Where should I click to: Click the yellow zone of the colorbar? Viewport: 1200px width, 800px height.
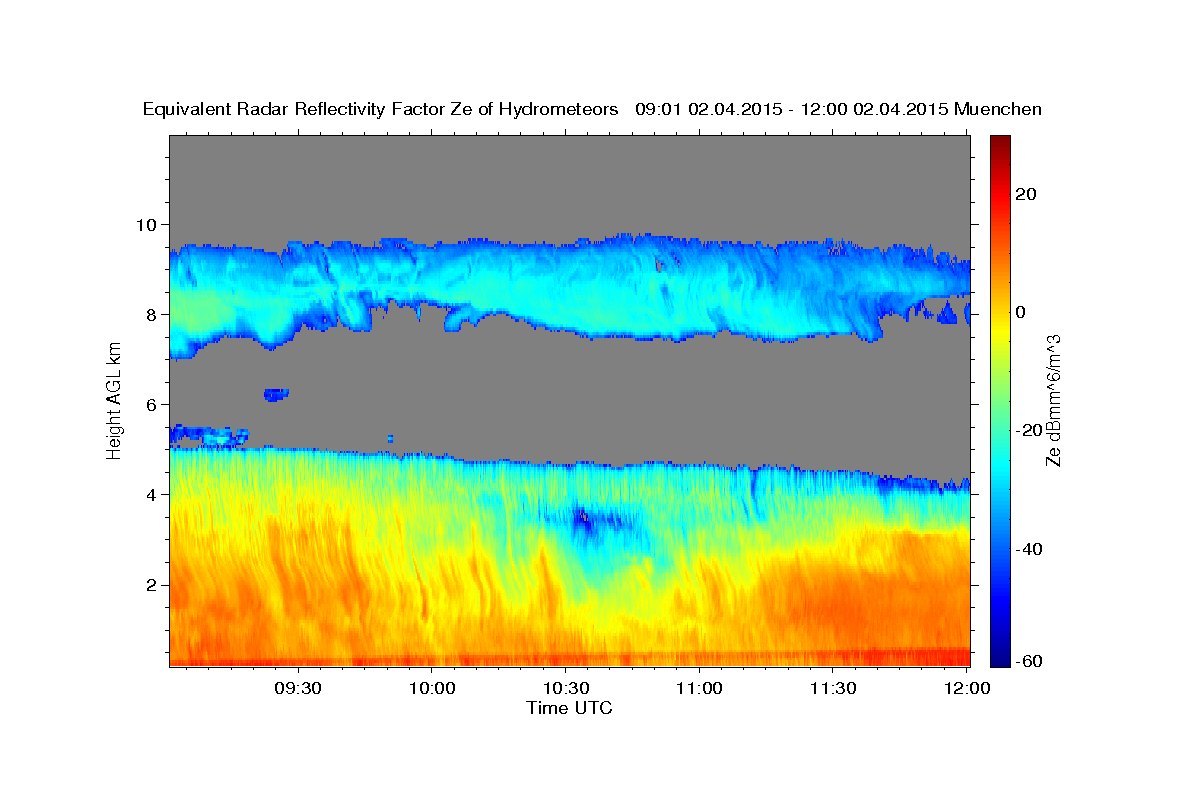coord(999,330)
